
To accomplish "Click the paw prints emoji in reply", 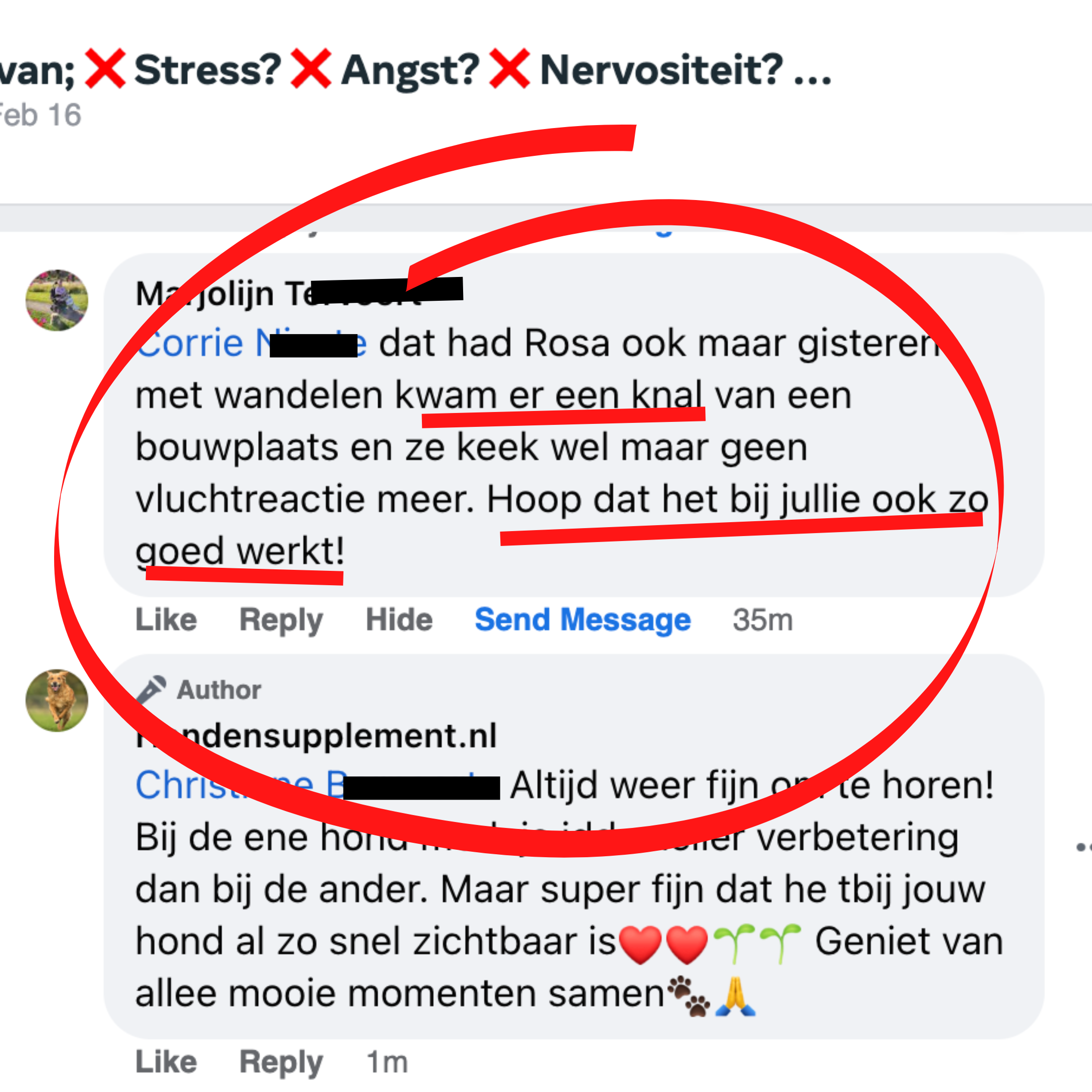I will coord(688,996).
